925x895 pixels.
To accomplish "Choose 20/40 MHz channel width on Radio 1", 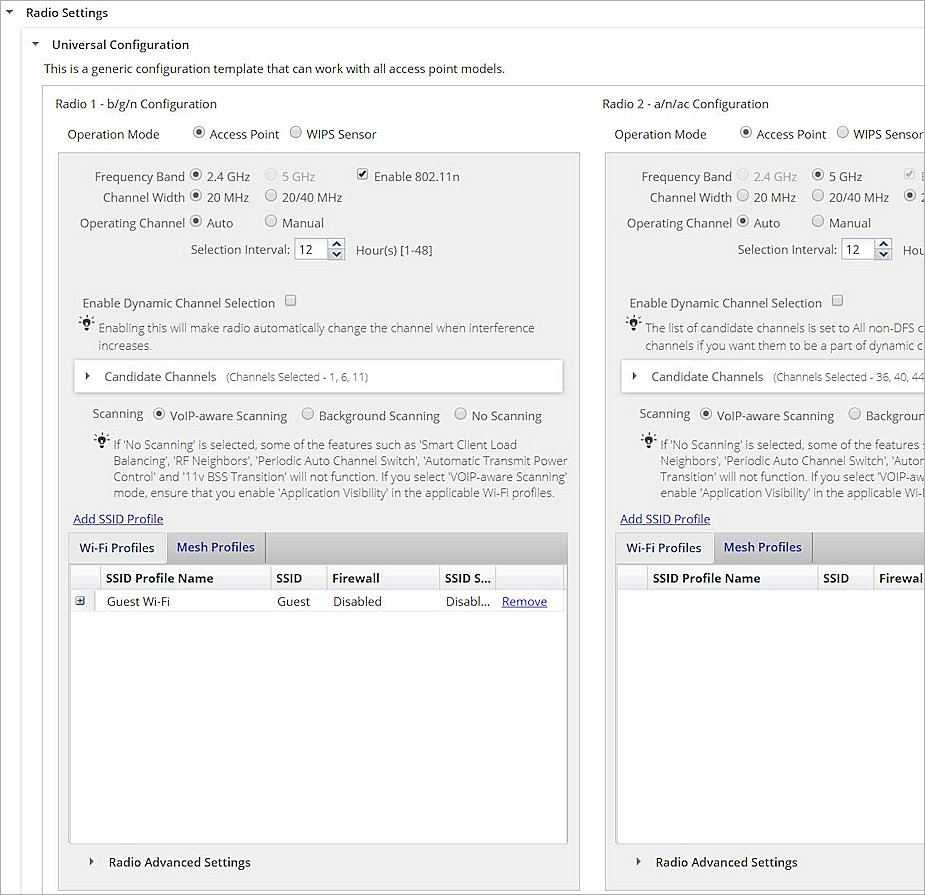I will [x=271, y=196].
